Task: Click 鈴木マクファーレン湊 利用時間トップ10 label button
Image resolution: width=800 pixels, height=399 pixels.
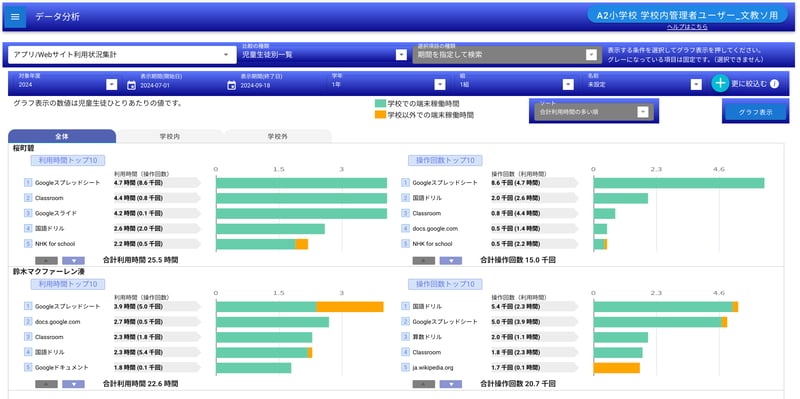Action: tap(68, 284)
